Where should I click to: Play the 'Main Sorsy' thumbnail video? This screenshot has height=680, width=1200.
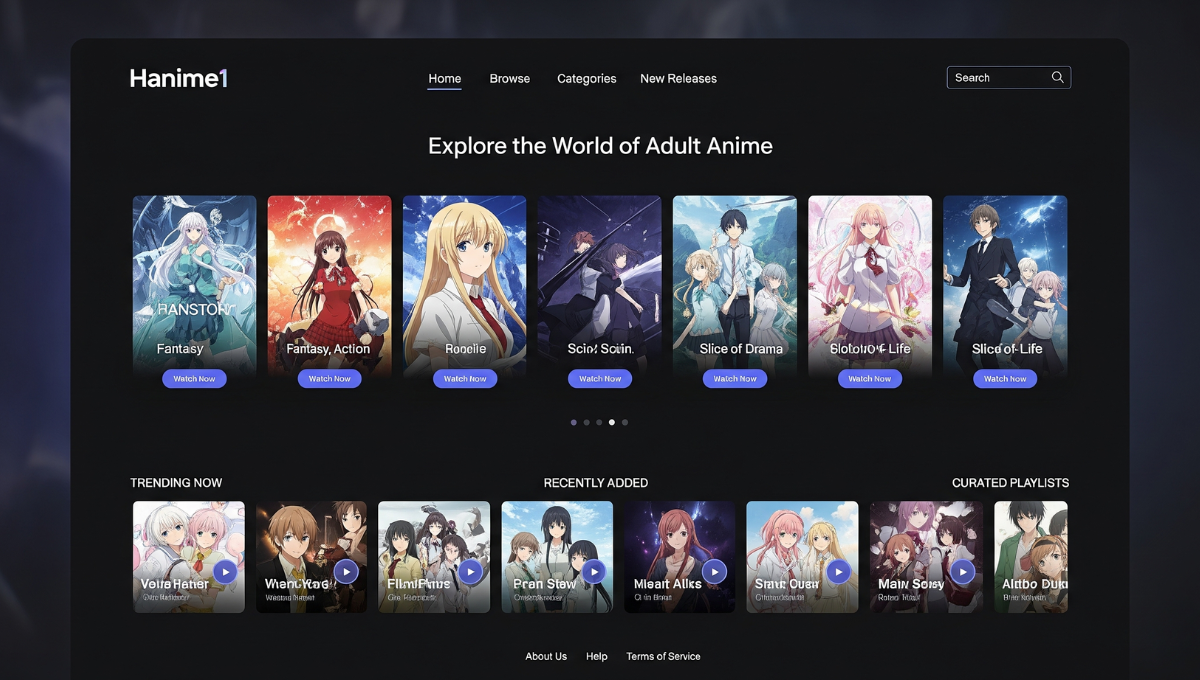(962, 571)
